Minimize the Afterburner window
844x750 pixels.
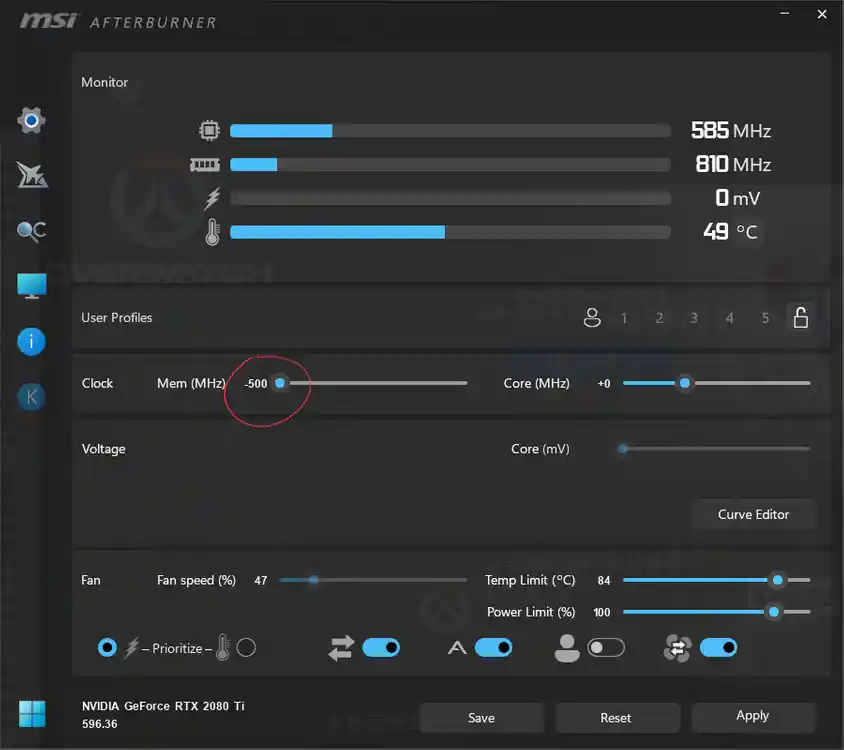tap(785, 13)
